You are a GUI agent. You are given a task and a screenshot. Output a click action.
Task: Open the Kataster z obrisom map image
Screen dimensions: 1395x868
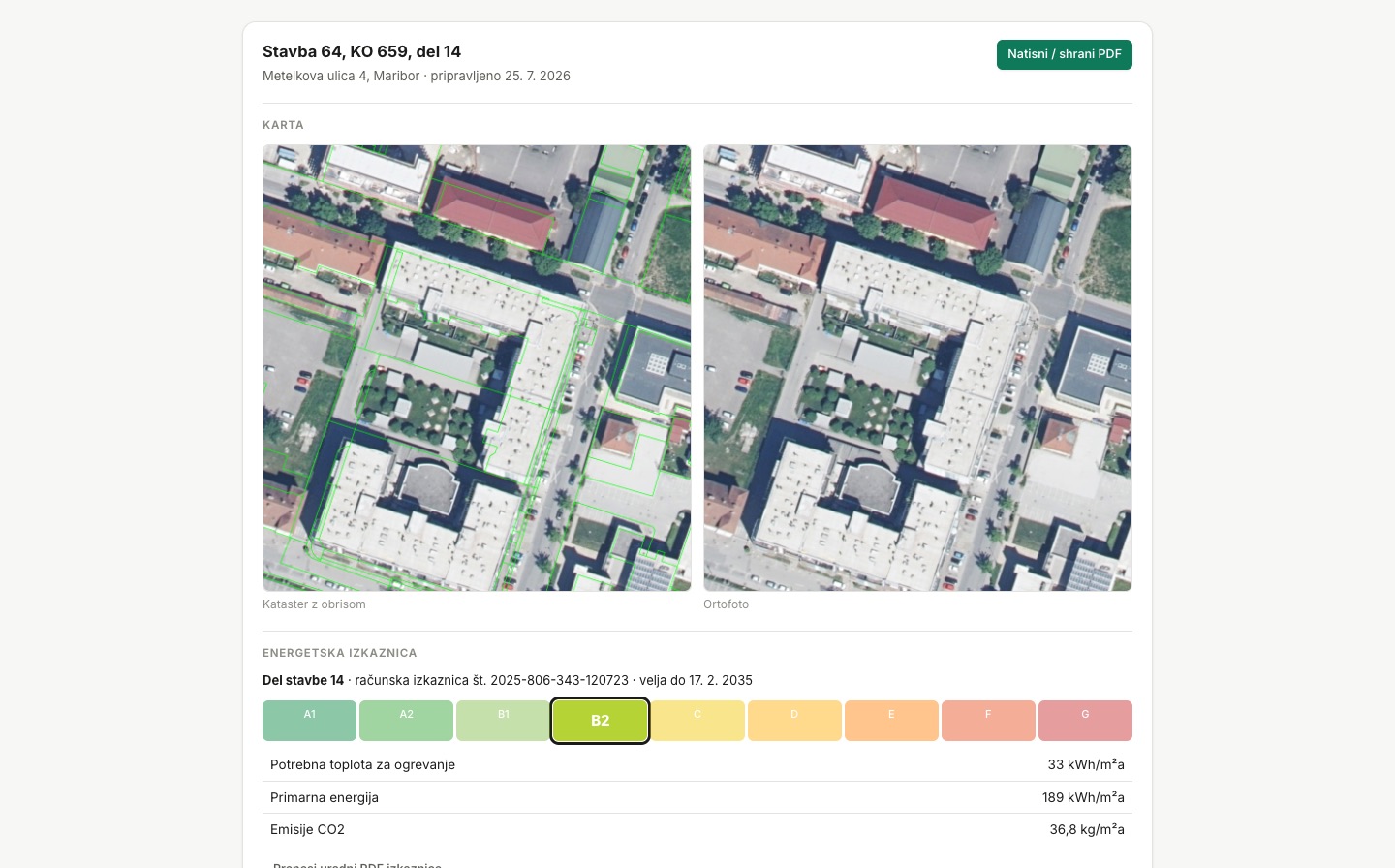[x=477, y=368]
